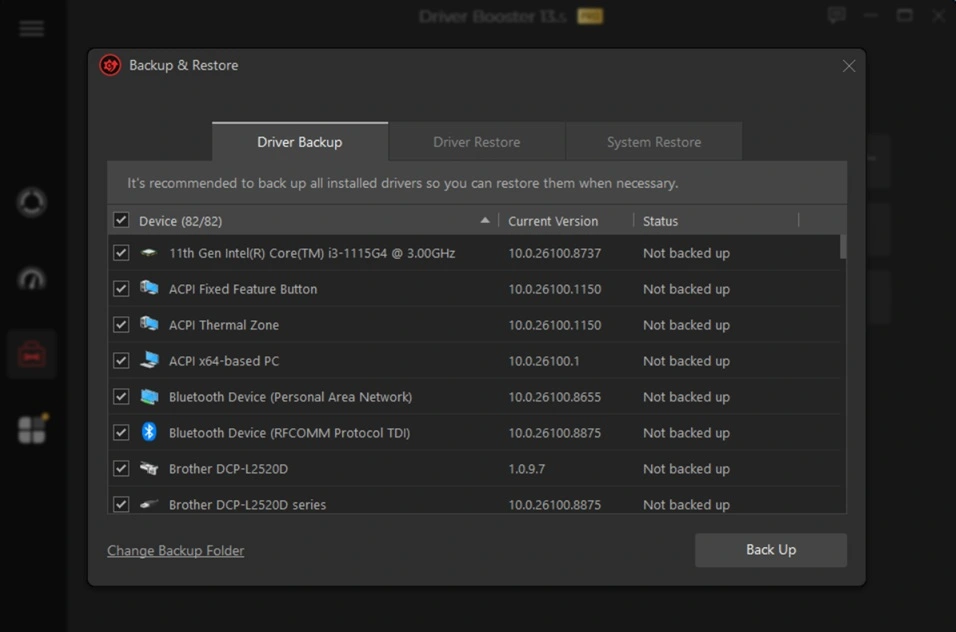The height and width of the screenshot is (632, 956).
Task: Click the Bluetooth Personal Area Network icon
Action: (x=149, y=396)
